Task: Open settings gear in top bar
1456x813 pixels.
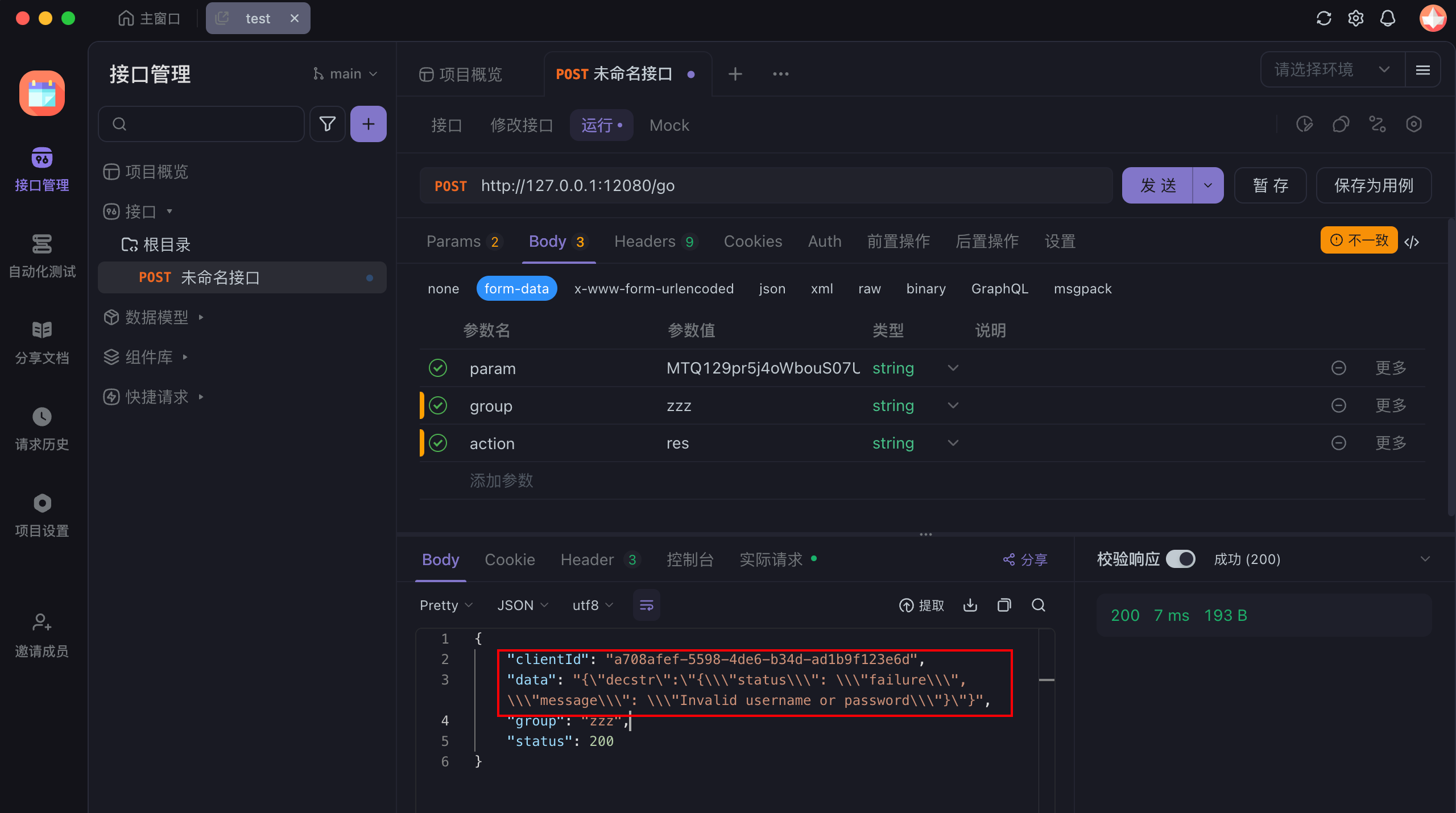Action: 1356,19
